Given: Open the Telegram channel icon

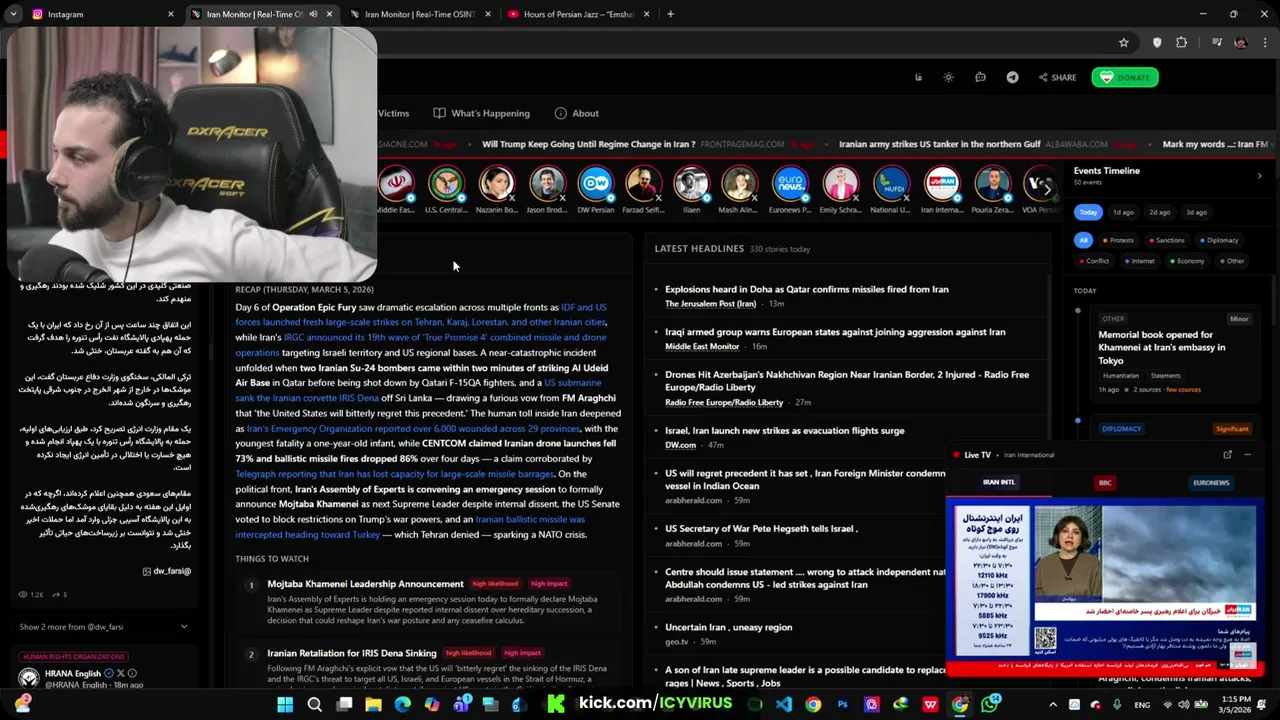Looking at the screenshot, I should point(1012,78).
